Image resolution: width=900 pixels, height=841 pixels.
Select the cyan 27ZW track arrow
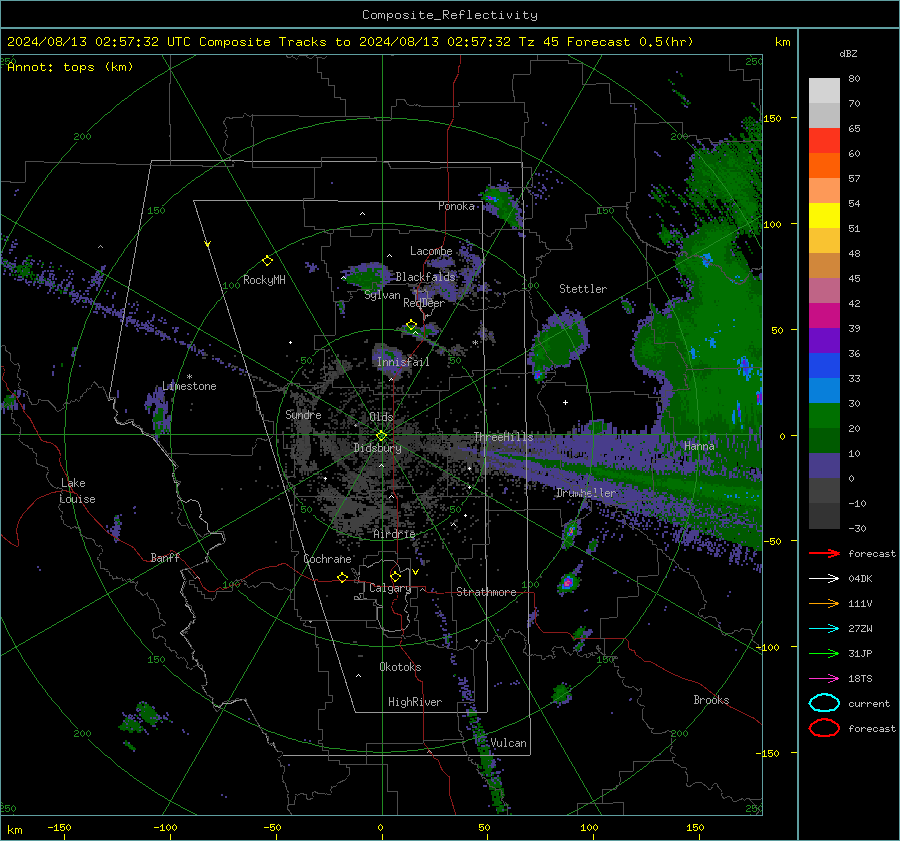click(x=824, y=629)
